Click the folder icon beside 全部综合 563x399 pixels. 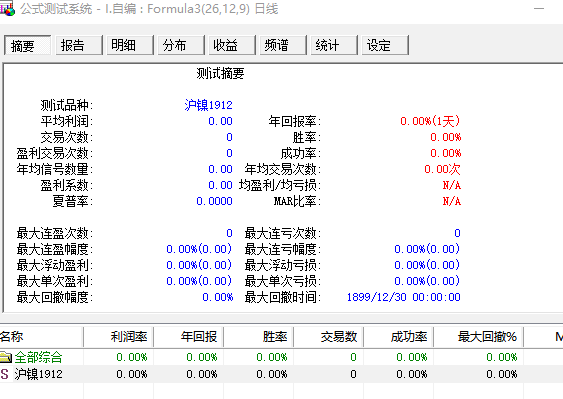6,357
